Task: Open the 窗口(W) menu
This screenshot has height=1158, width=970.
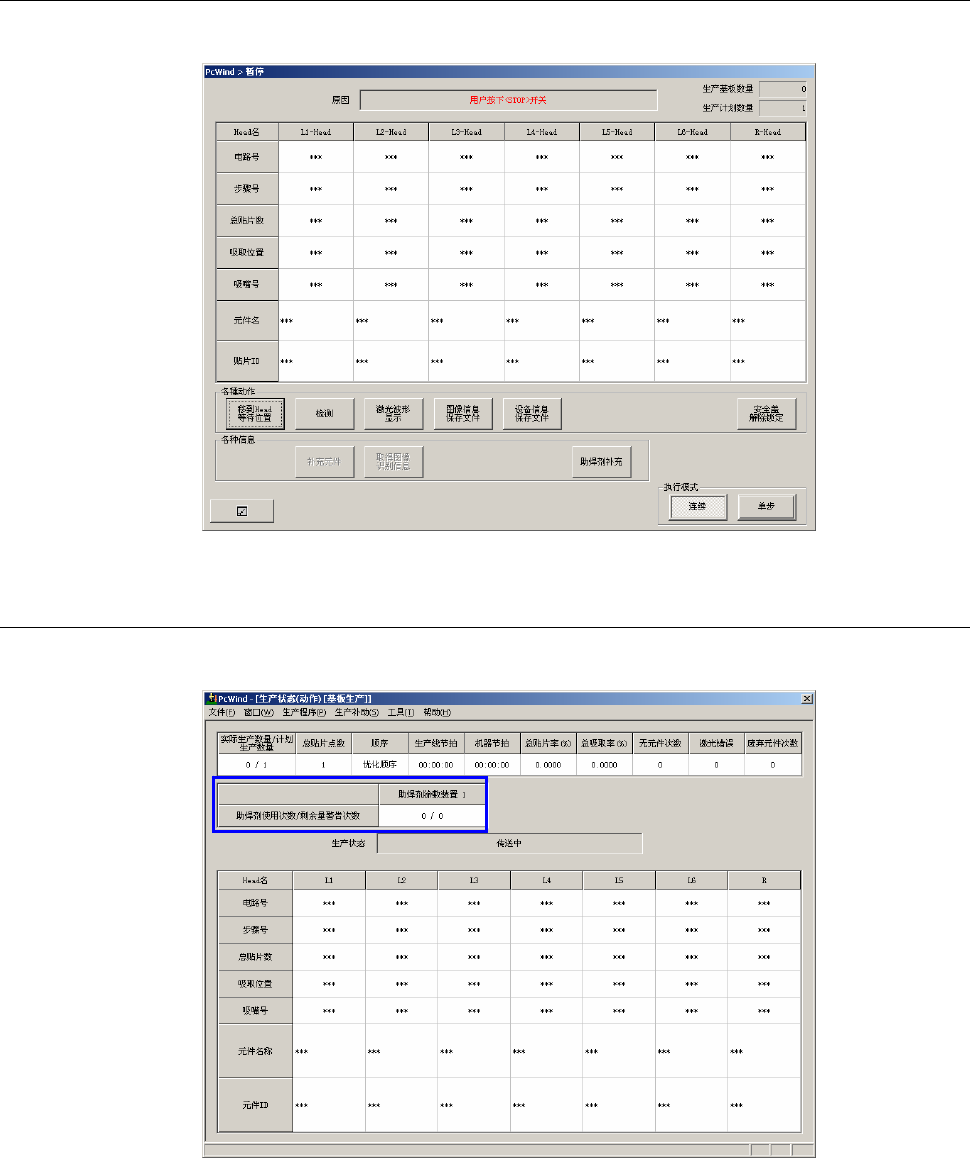Action: [259, 713]
